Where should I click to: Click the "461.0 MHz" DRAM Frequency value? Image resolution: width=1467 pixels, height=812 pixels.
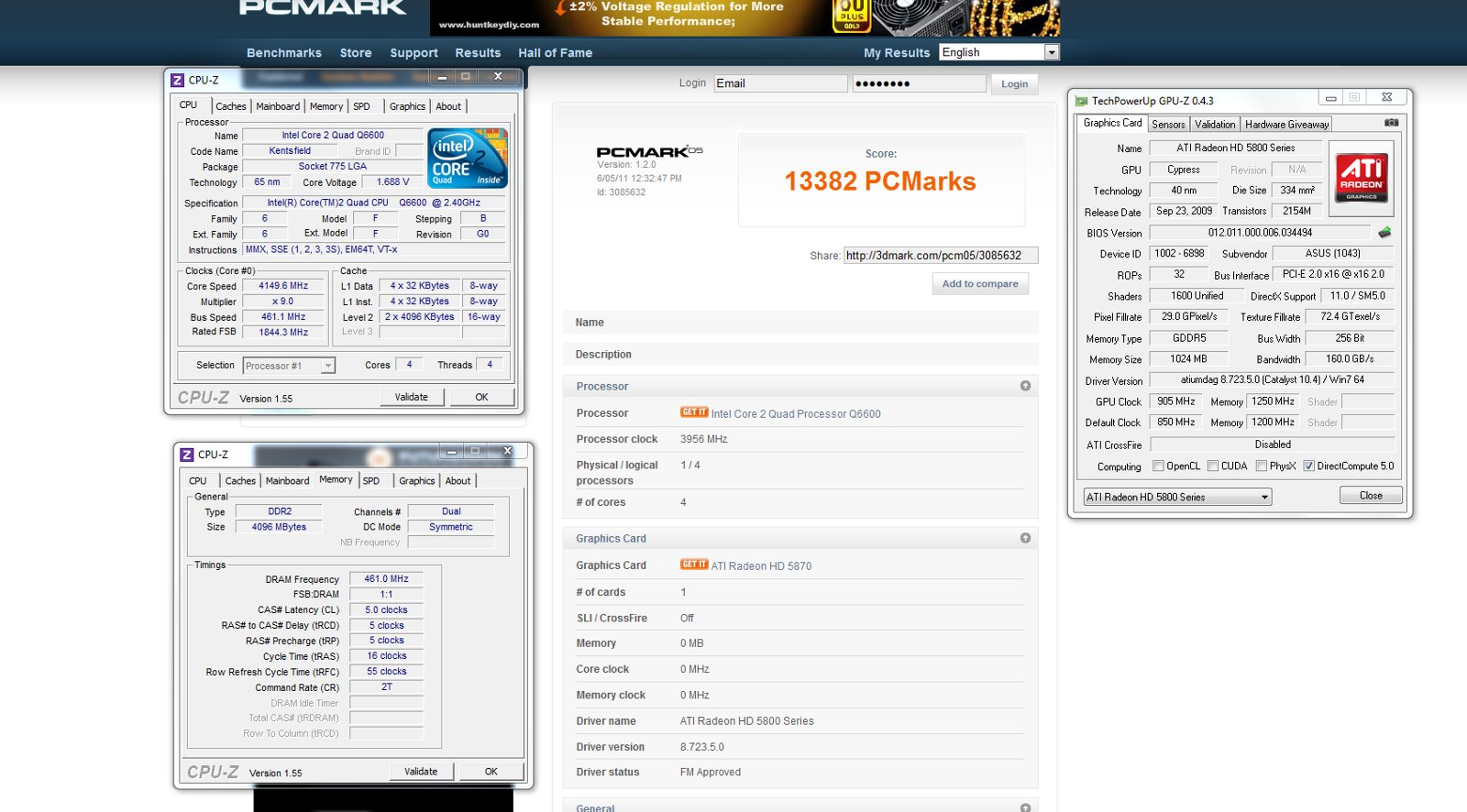click(386, 579)
